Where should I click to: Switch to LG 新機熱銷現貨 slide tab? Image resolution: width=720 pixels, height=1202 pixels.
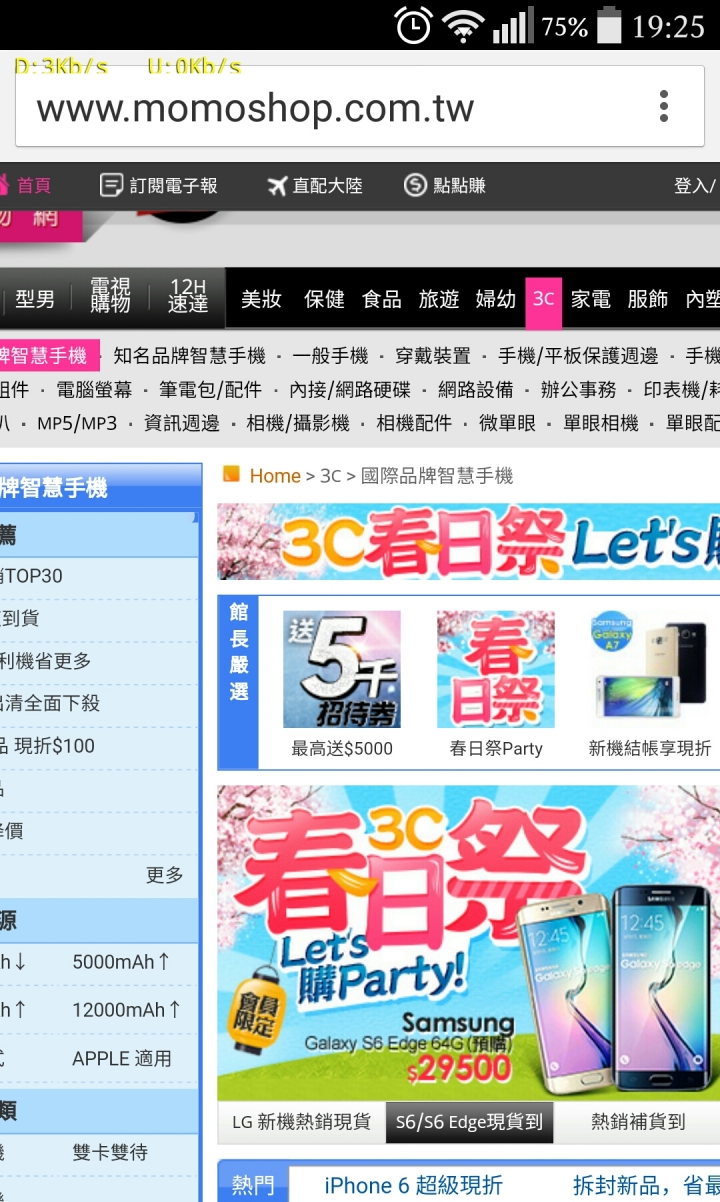pyautogui.click(x=301, y=1122)
